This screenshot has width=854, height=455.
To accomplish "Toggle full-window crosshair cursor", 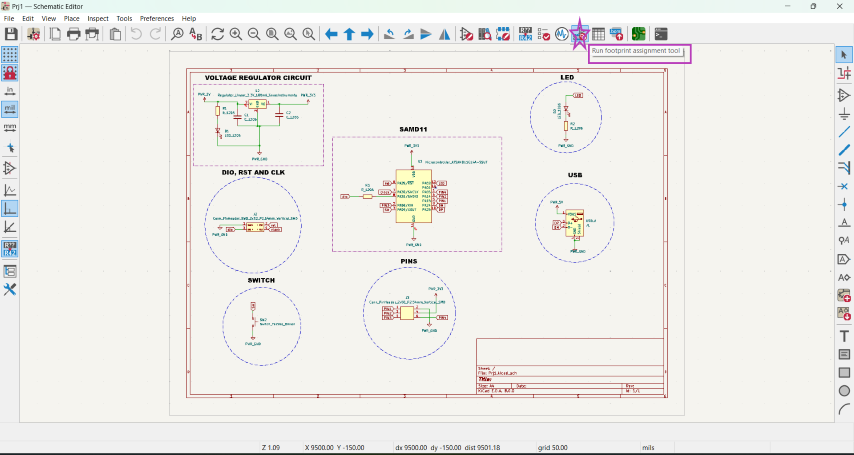I will pos(10,148).
